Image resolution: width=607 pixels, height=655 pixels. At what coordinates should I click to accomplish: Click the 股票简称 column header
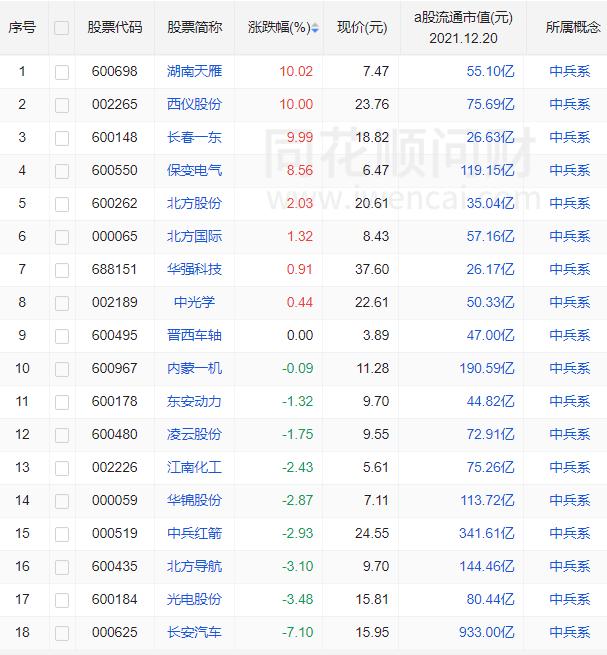(195, 28)
